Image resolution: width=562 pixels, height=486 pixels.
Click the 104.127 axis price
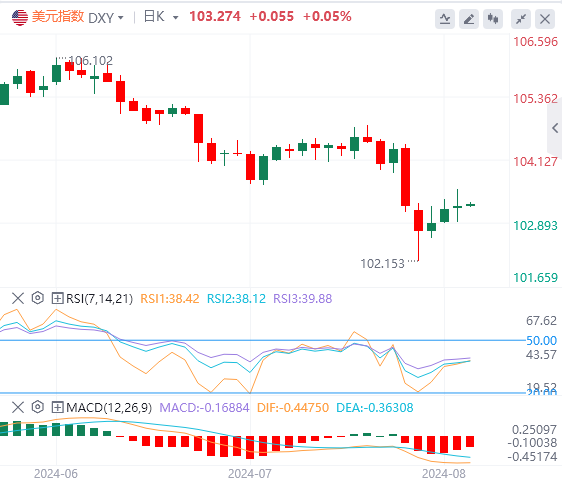535,162
